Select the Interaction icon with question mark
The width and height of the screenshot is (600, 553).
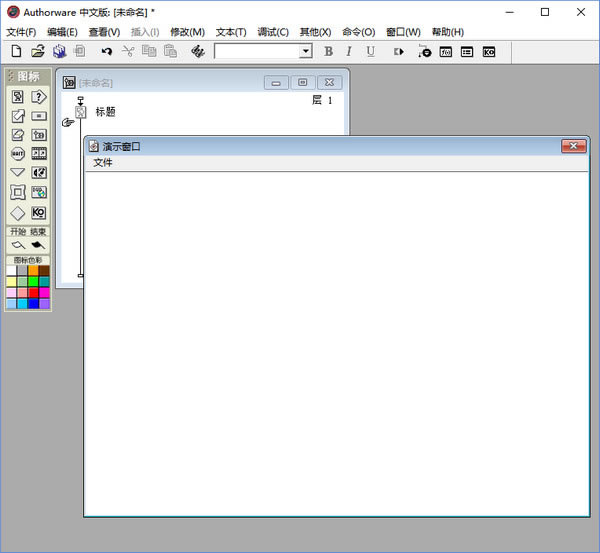click(39, 97)
